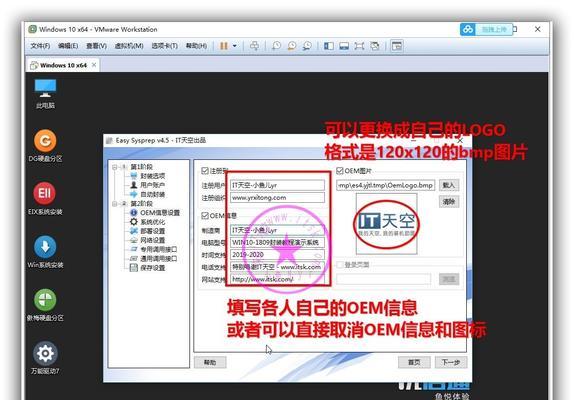Click the OemLogo.bmp path field
Viewport: 574px width, 400px height.
click(x=385, y=185)
